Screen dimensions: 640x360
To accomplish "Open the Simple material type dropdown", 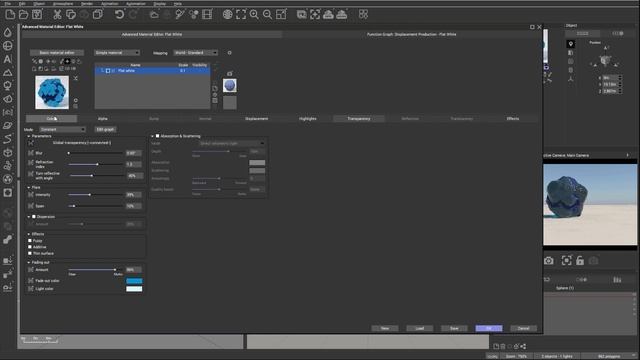I will point(117,53).
